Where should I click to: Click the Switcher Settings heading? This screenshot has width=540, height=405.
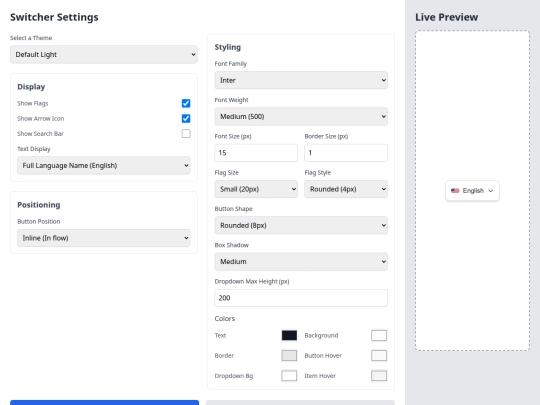click(54, 17)
